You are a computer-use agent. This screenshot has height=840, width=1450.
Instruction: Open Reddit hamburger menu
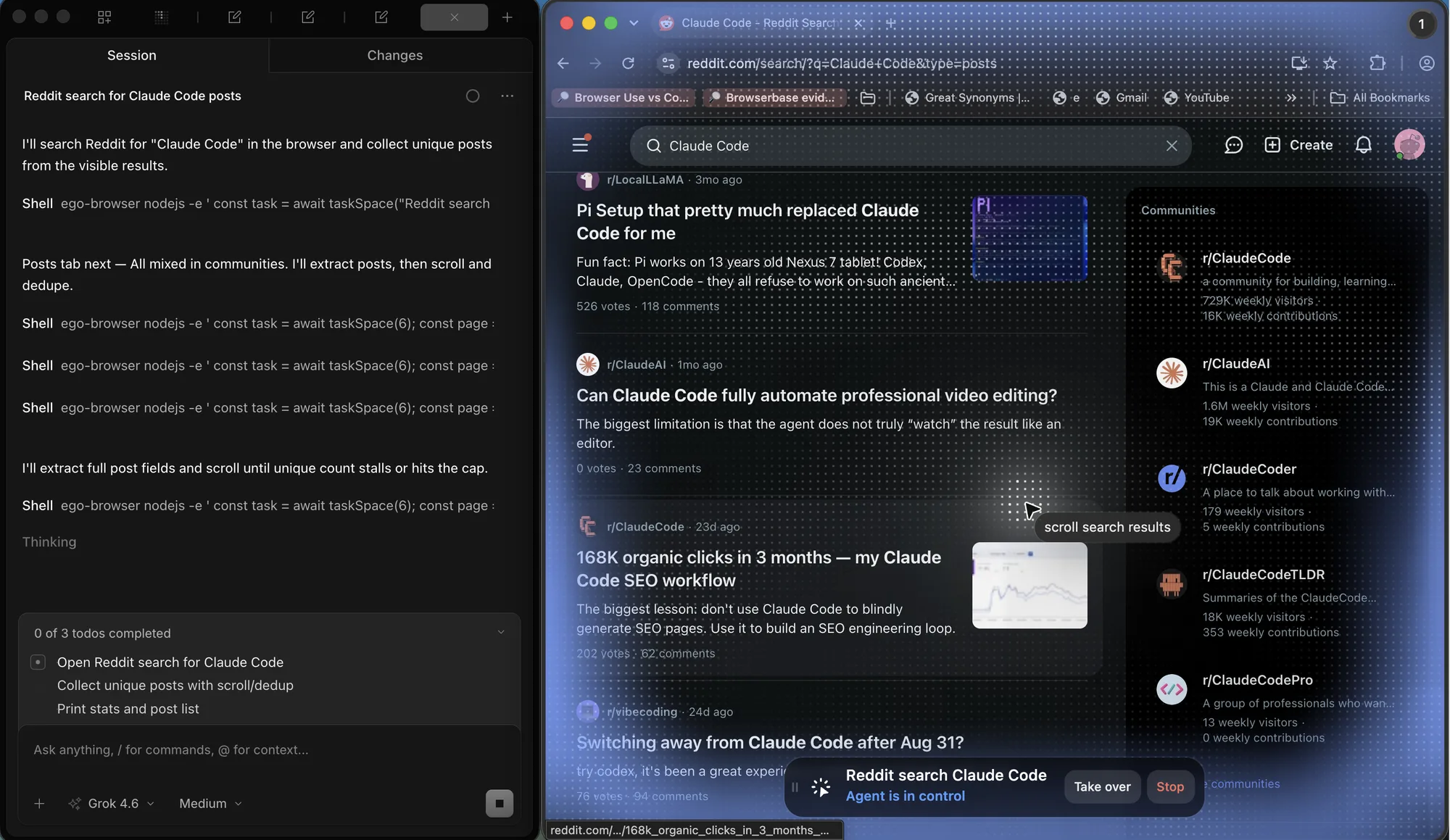click(580, 145)
